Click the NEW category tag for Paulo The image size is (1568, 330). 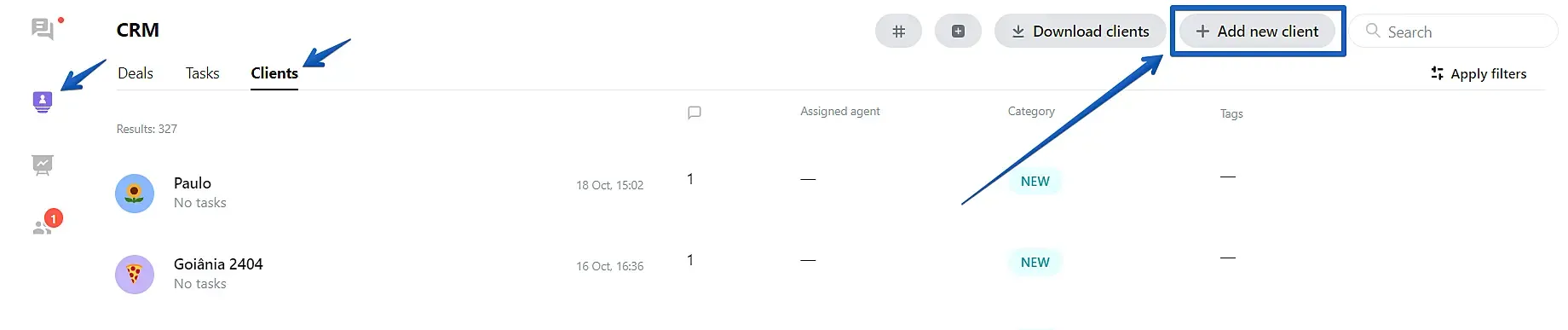(x=1035, y=182)
